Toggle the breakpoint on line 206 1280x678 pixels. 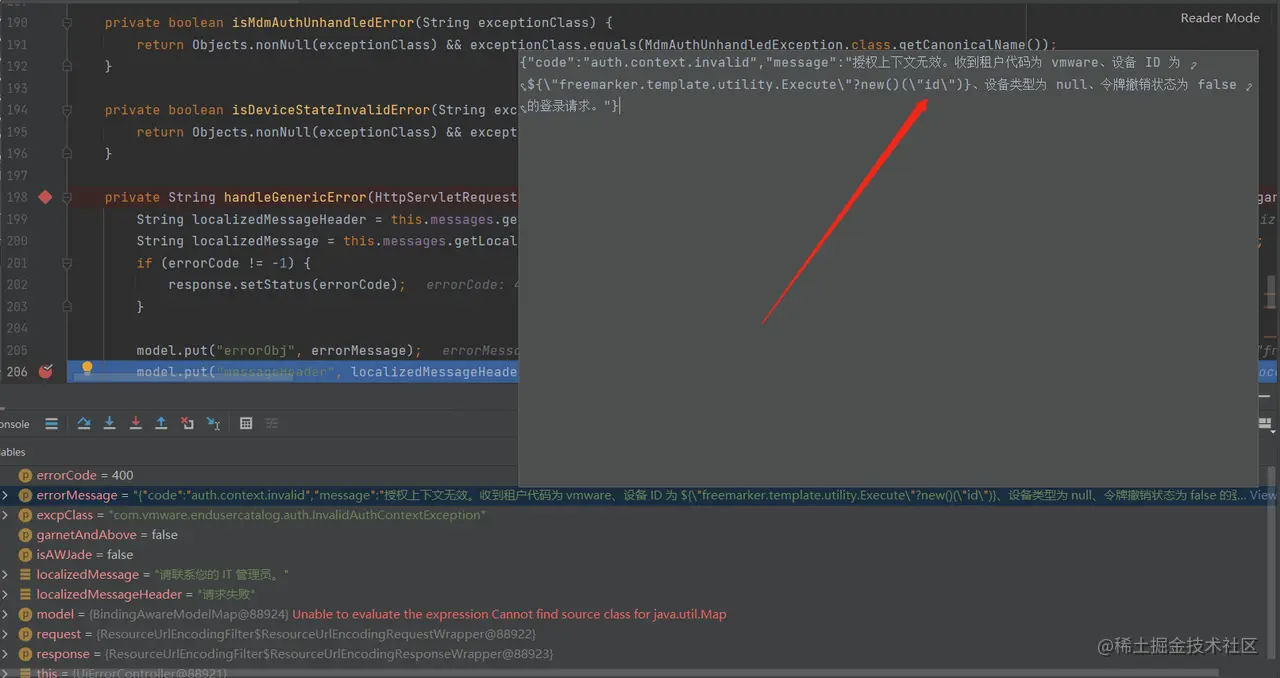(x=45, y=371)
